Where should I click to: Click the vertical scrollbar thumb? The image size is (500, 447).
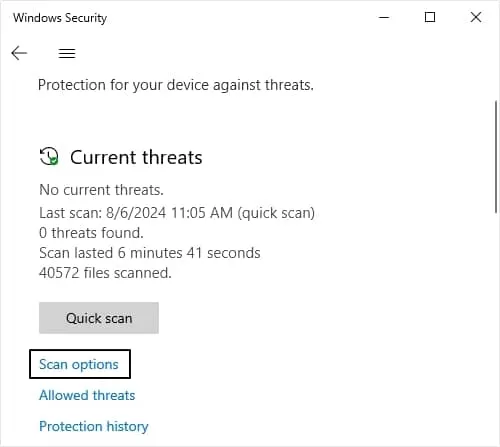click(496, 157)
